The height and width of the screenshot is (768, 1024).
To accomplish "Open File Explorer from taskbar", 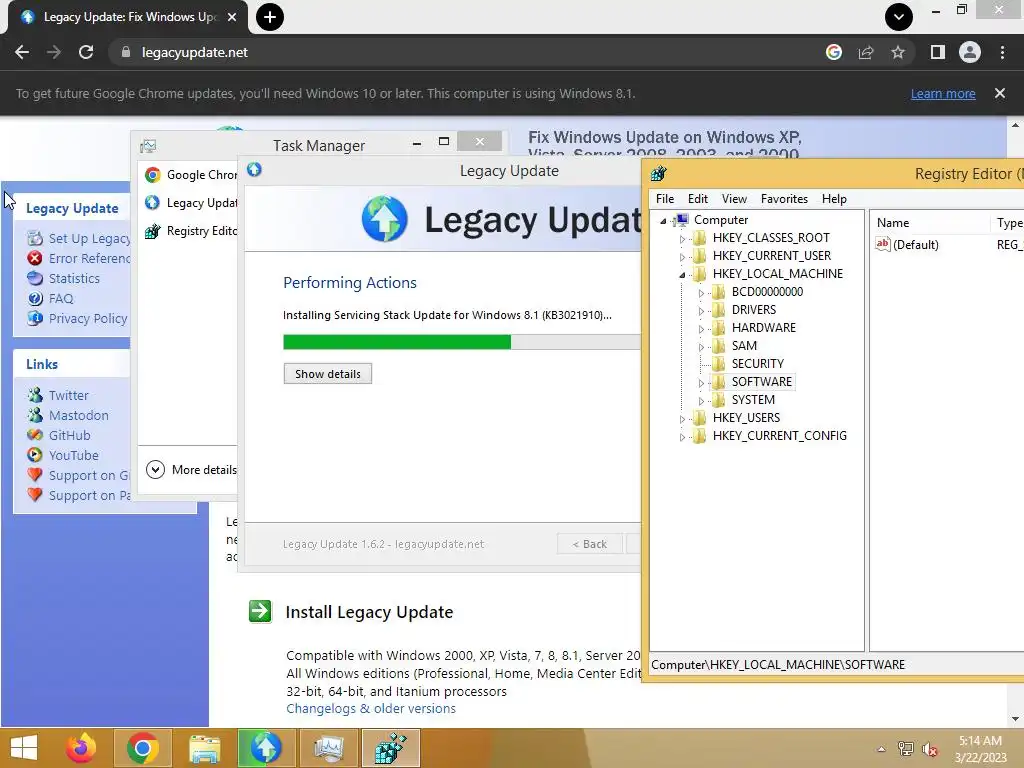I will click(x=204, y=748).
